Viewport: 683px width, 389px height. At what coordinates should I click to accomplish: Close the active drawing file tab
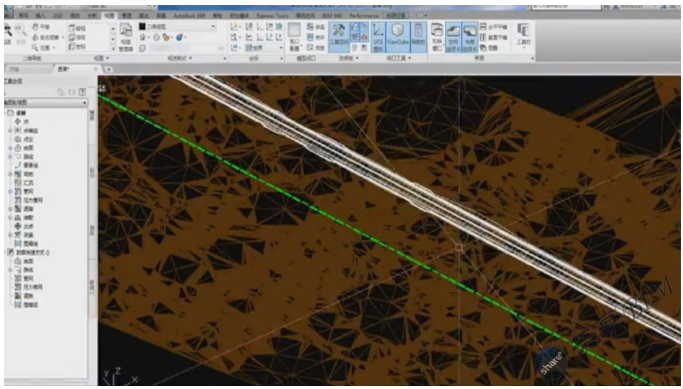(95, 69)
